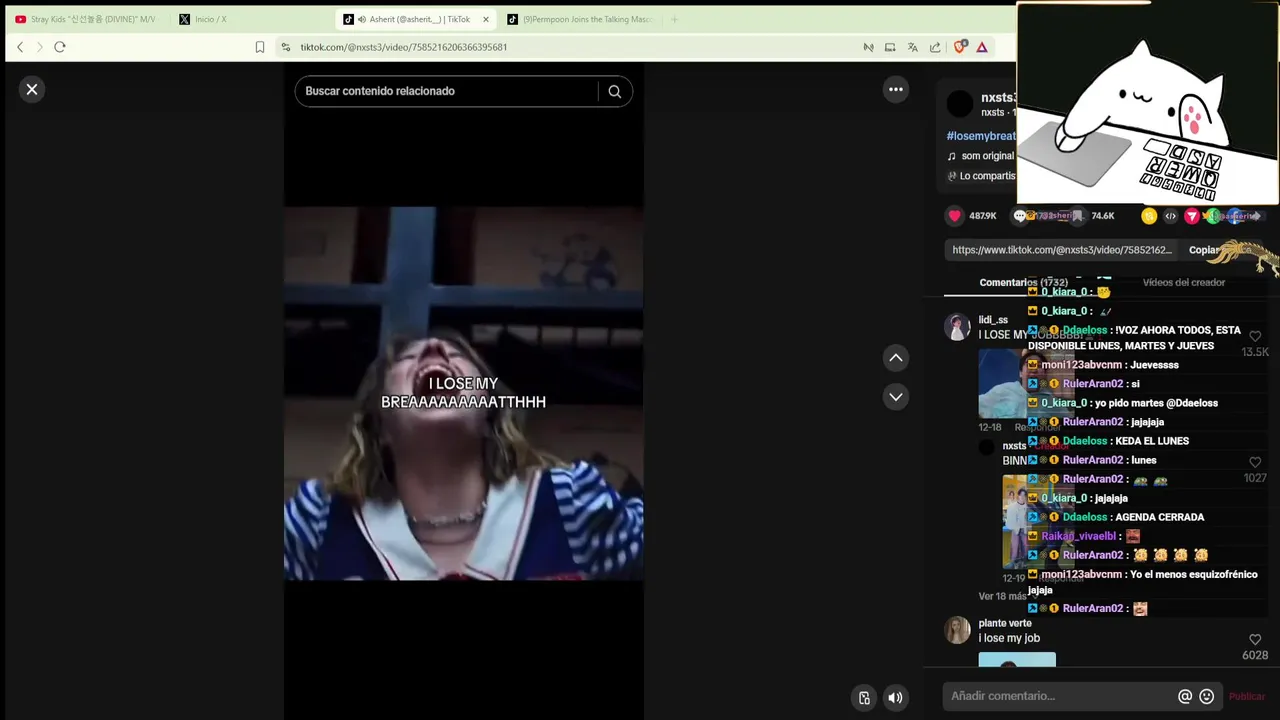Go to next video with down arrow
The height and width of the screenshot is (720, 1280).
(x=896, y=397)
